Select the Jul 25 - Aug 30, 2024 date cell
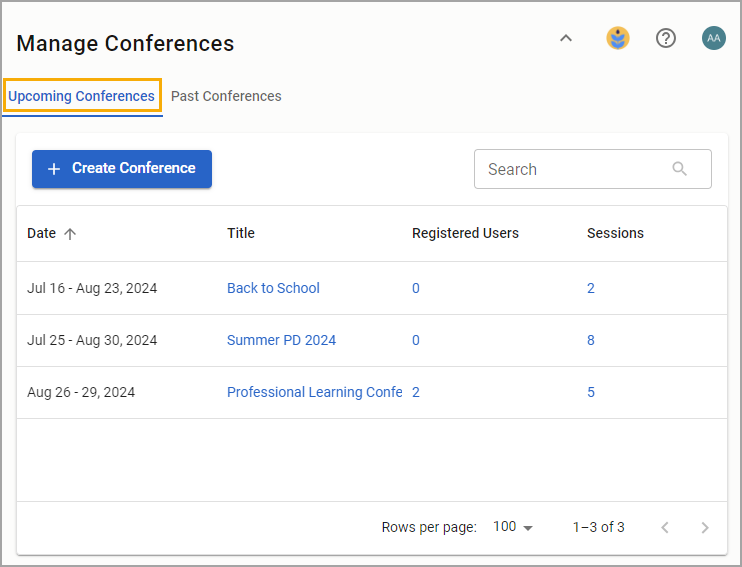 tap(92, 340)
